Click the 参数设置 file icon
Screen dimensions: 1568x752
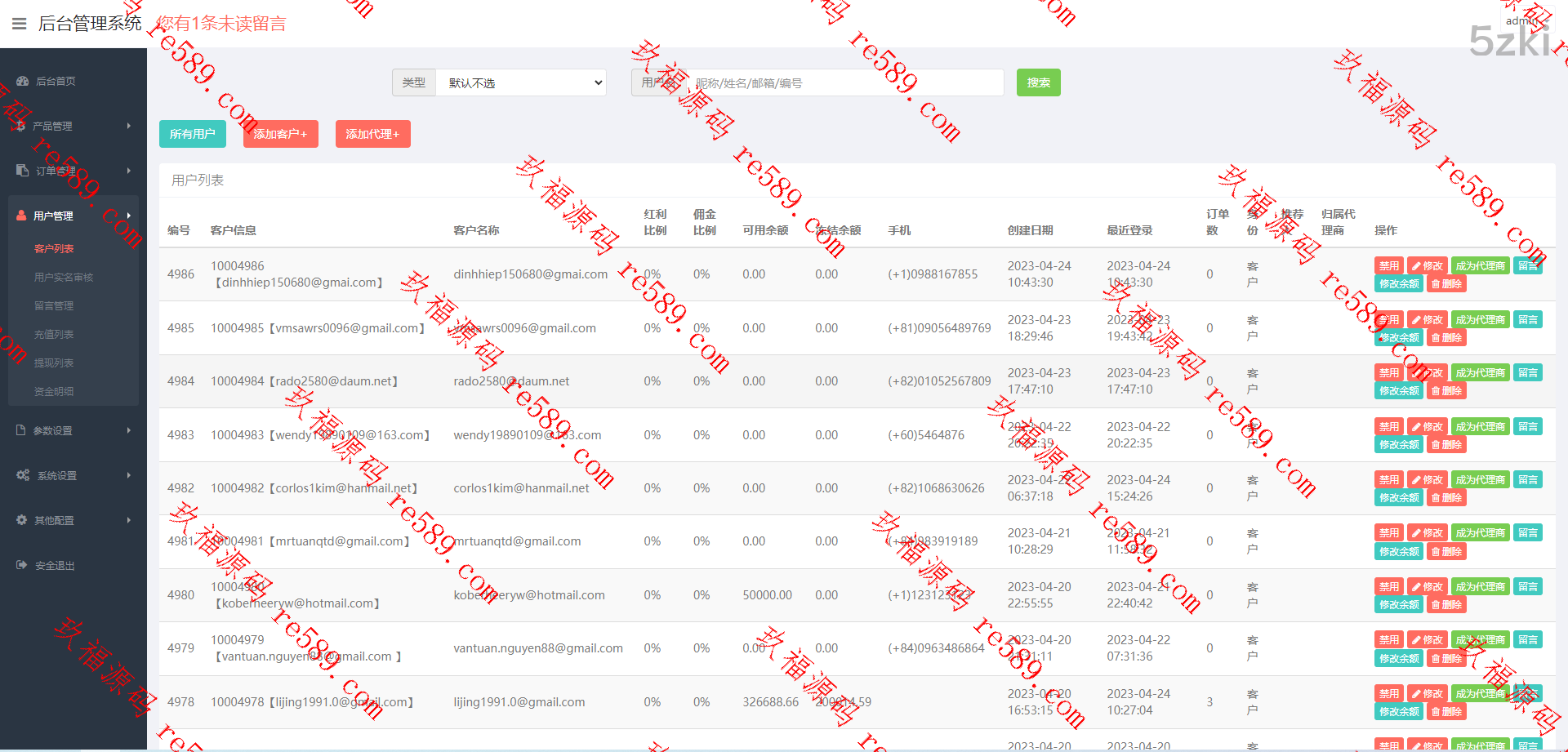coord(21,430)
